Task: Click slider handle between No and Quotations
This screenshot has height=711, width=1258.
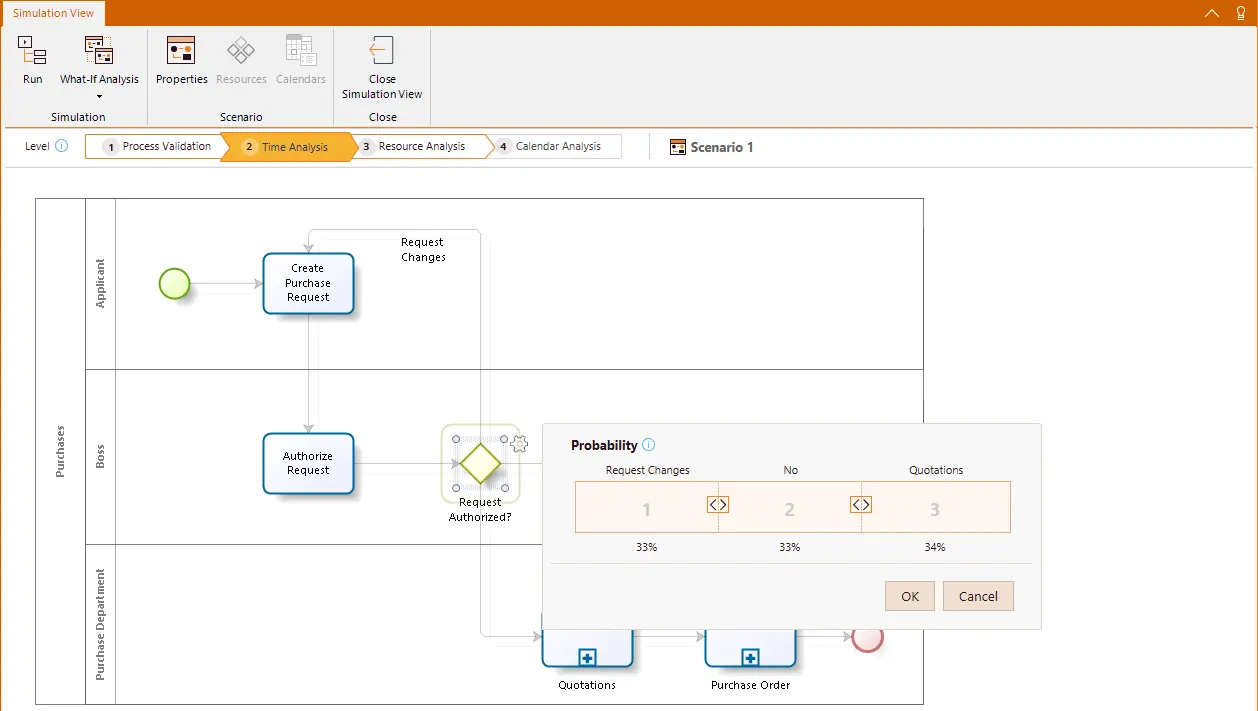Action: point(861,505)
